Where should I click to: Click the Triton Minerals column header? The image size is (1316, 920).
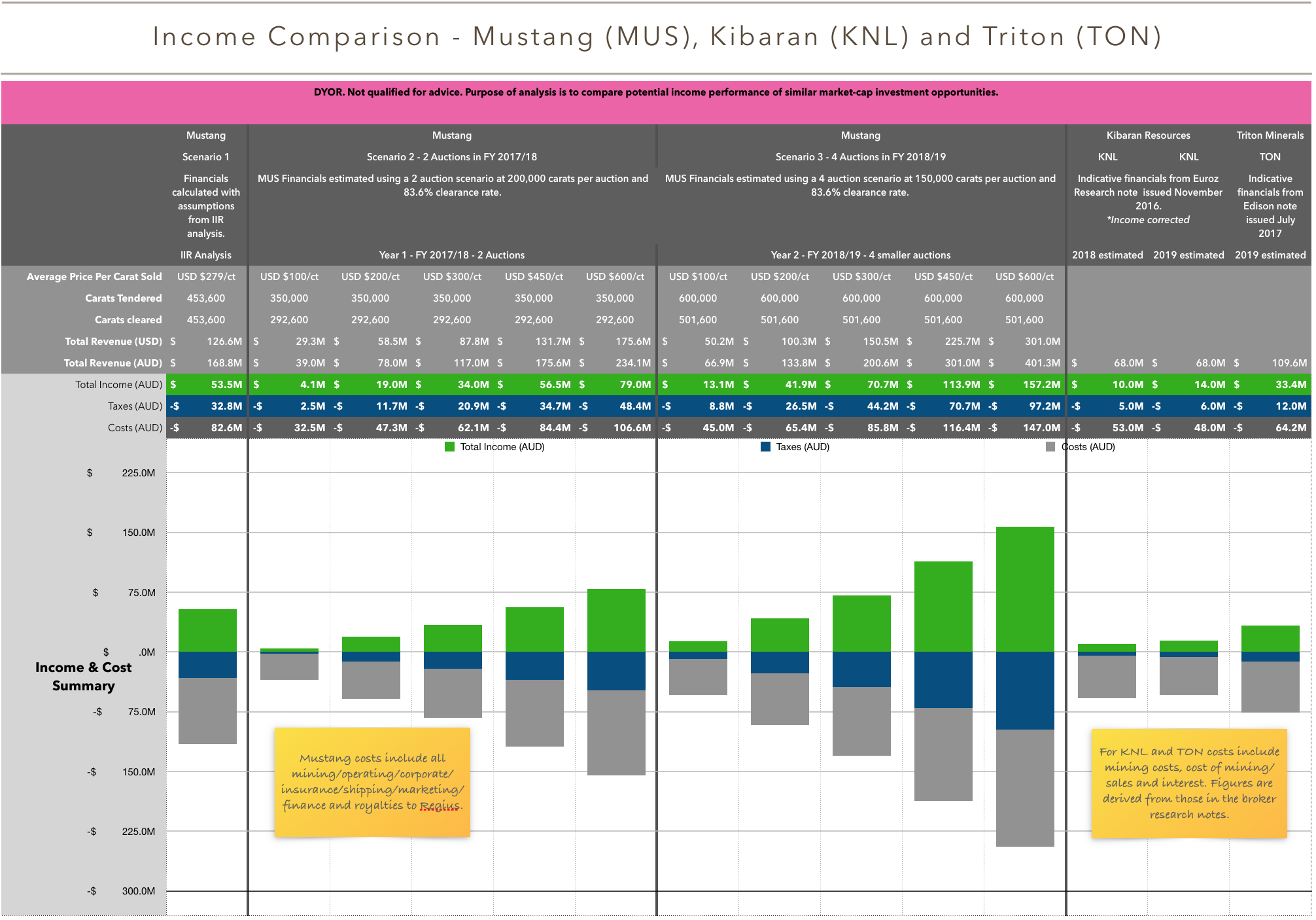pos(1270,135)
